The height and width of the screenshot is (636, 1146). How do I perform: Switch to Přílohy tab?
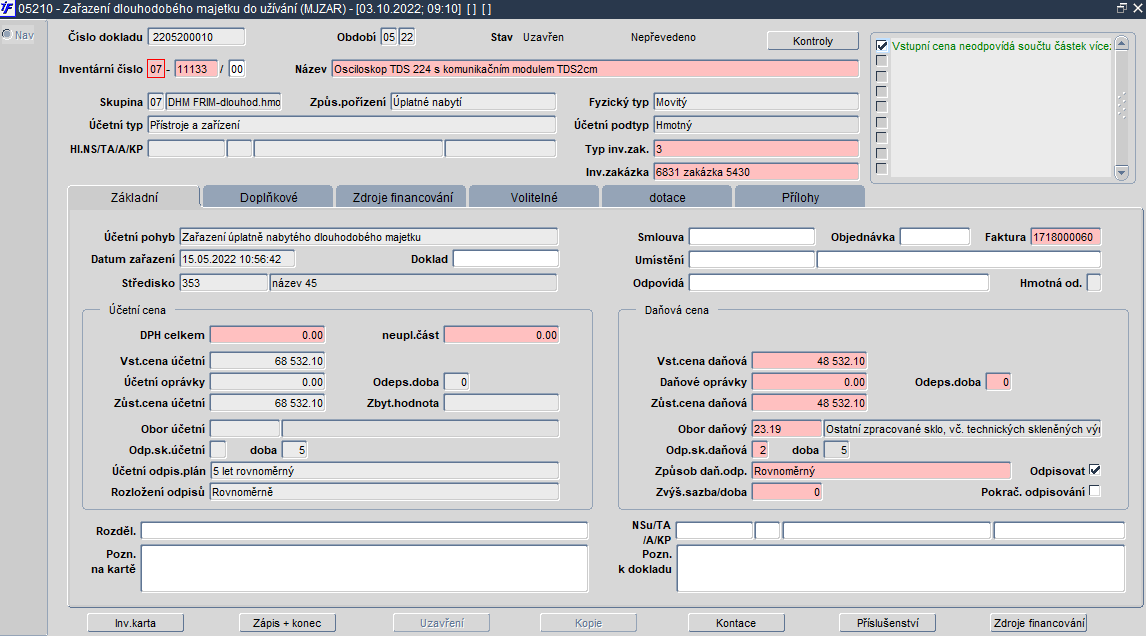[x=800, y=197]
